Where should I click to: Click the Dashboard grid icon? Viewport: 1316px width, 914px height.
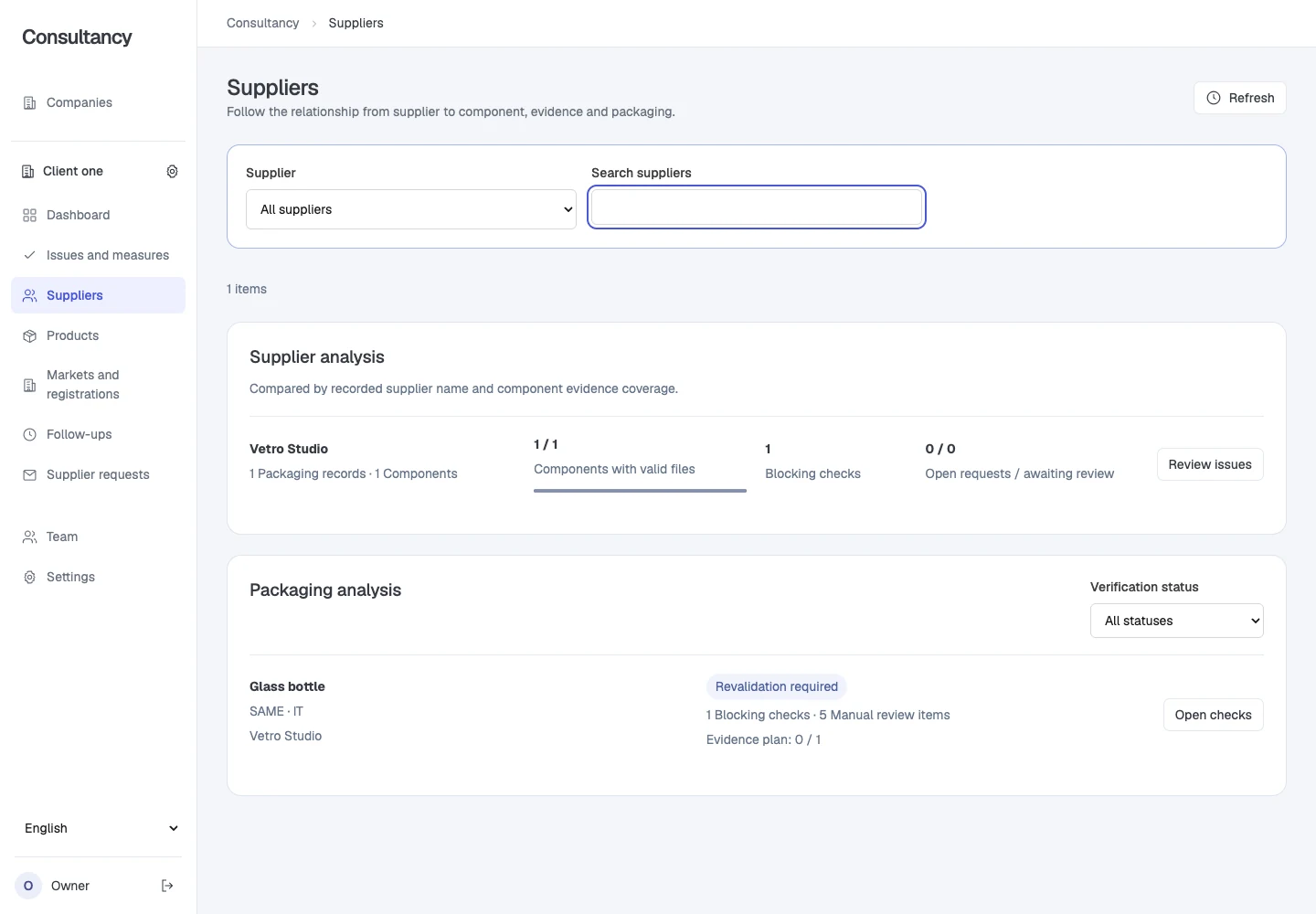pos(29,216)
